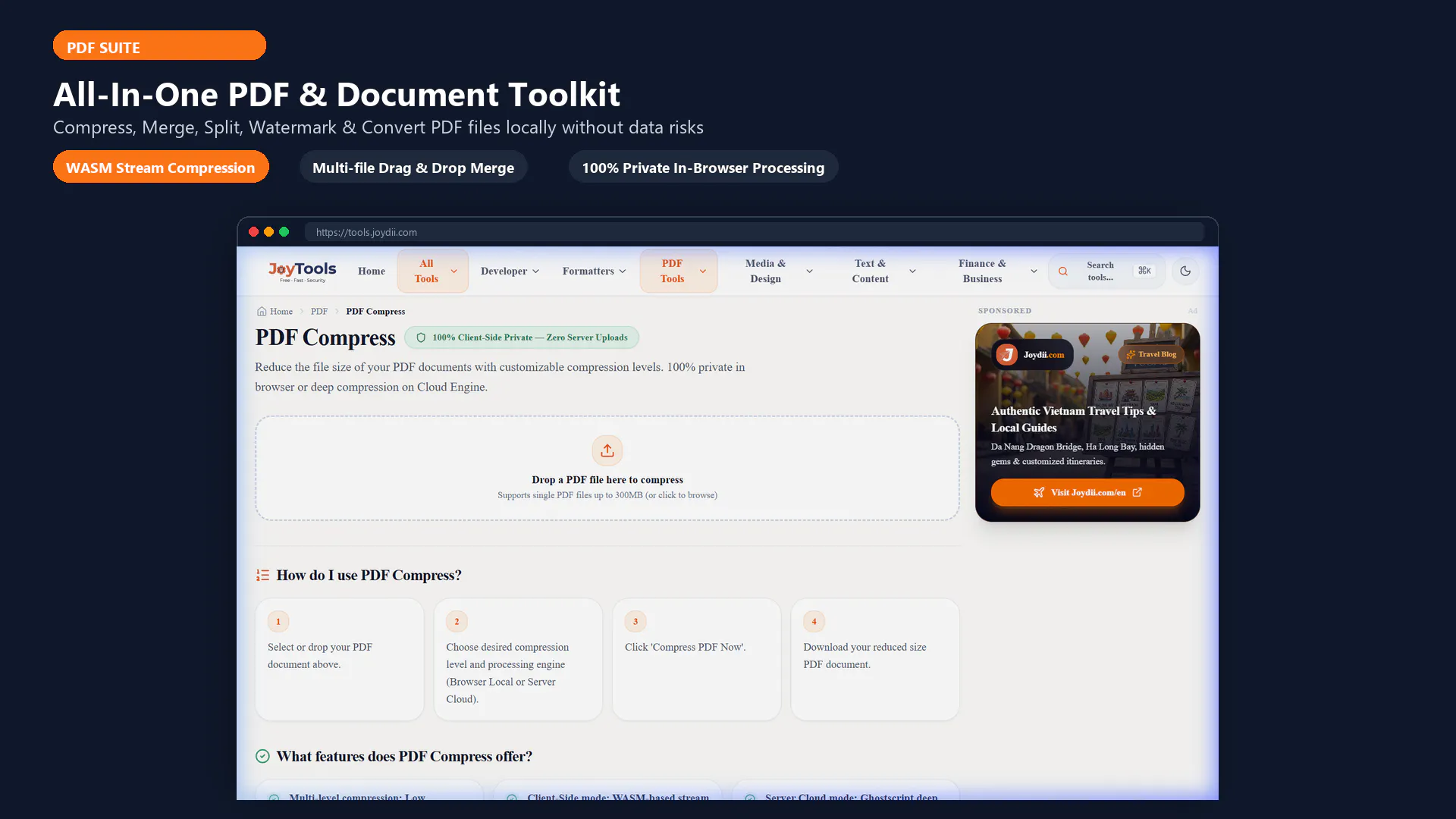Open the All Tools menu label
The height and width of the screenshot is (819, 1456).
pyautogui.click(x=426, y=271)
